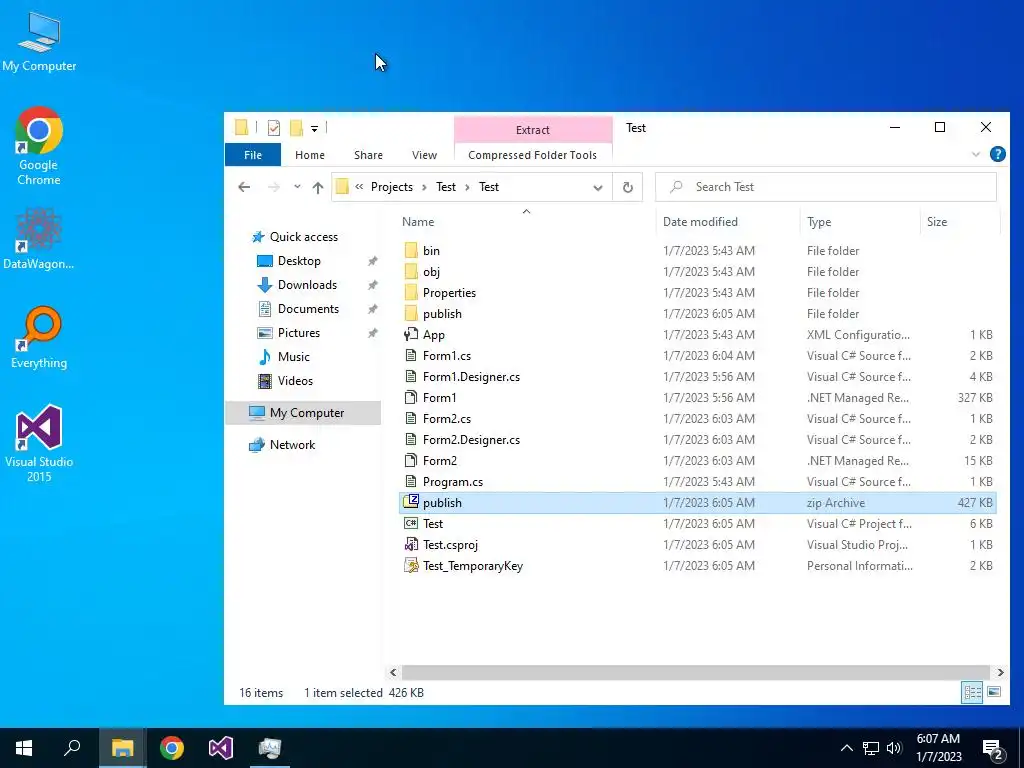Click the New folder quick access toolbar icon
This screenshot has width=1024, height=768.
(x=296, y=128)
